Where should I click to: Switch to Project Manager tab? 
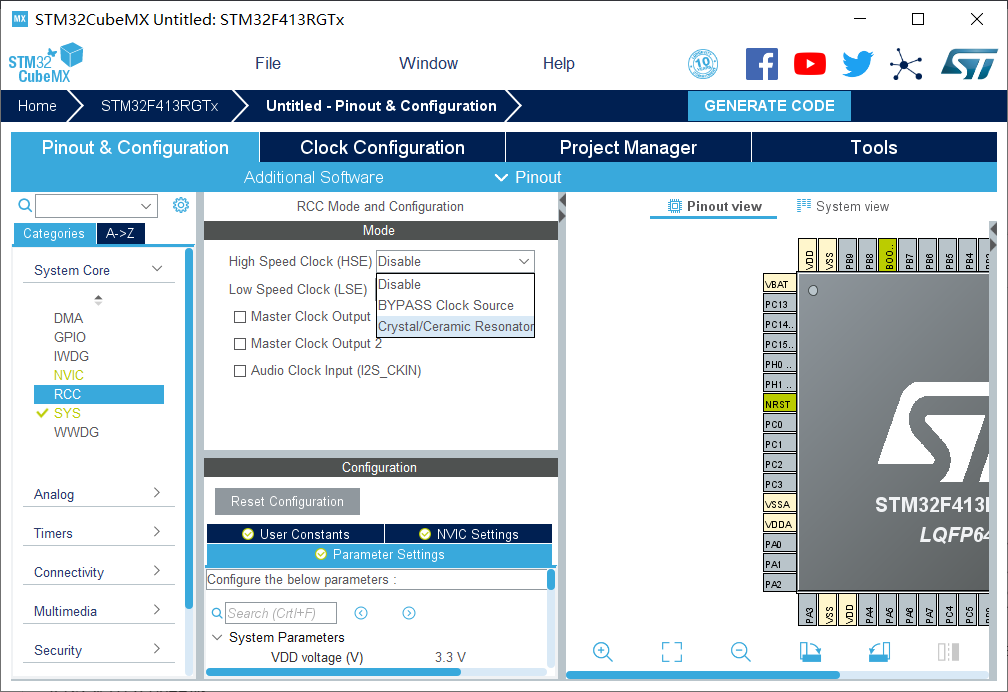[x=628, y=147]
